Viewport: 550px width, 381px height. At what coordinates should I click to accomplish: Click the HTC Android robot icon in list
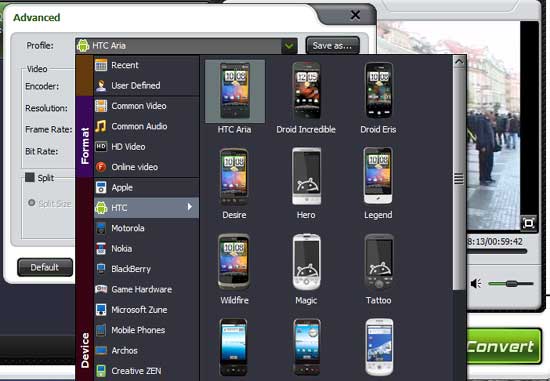(x=101, y=208)
